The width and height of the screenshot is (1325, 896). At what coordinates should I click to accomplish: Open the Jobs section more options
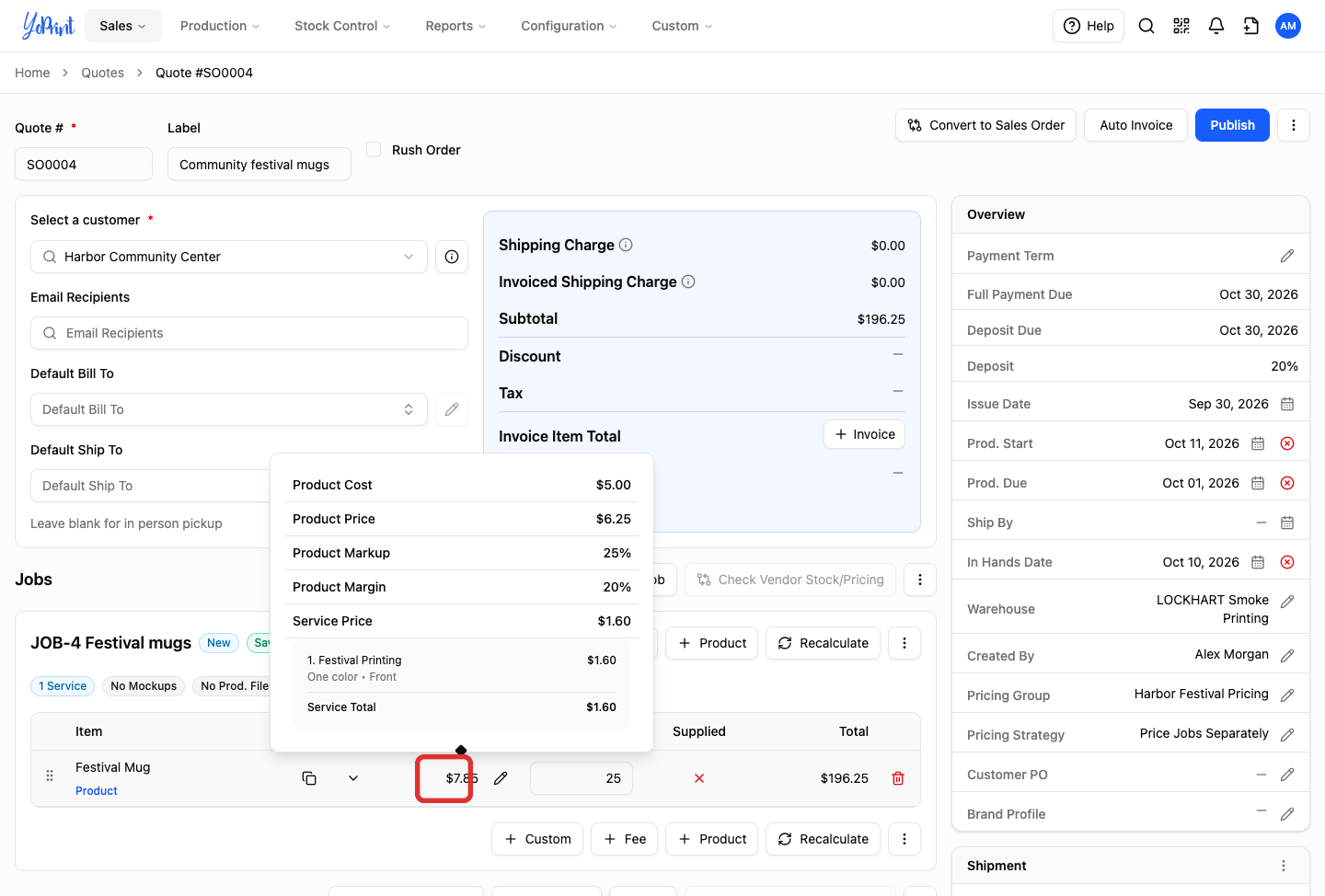(920, 580)
